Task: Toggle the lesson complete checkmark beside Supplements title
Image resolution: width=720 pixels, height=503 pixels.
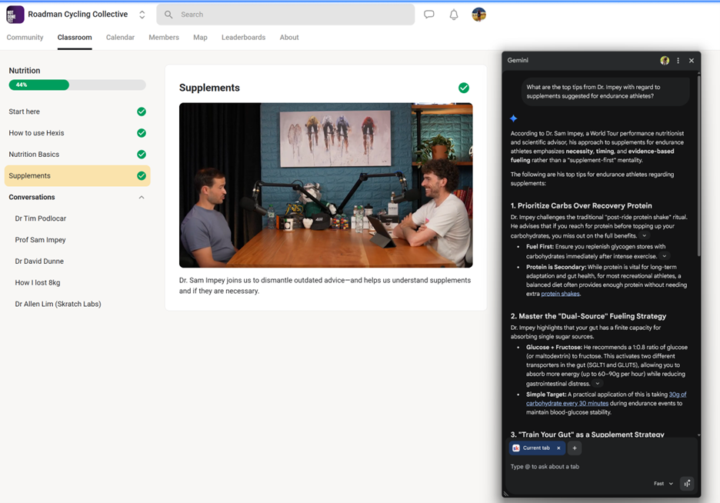Action: [x=464, y=88]
